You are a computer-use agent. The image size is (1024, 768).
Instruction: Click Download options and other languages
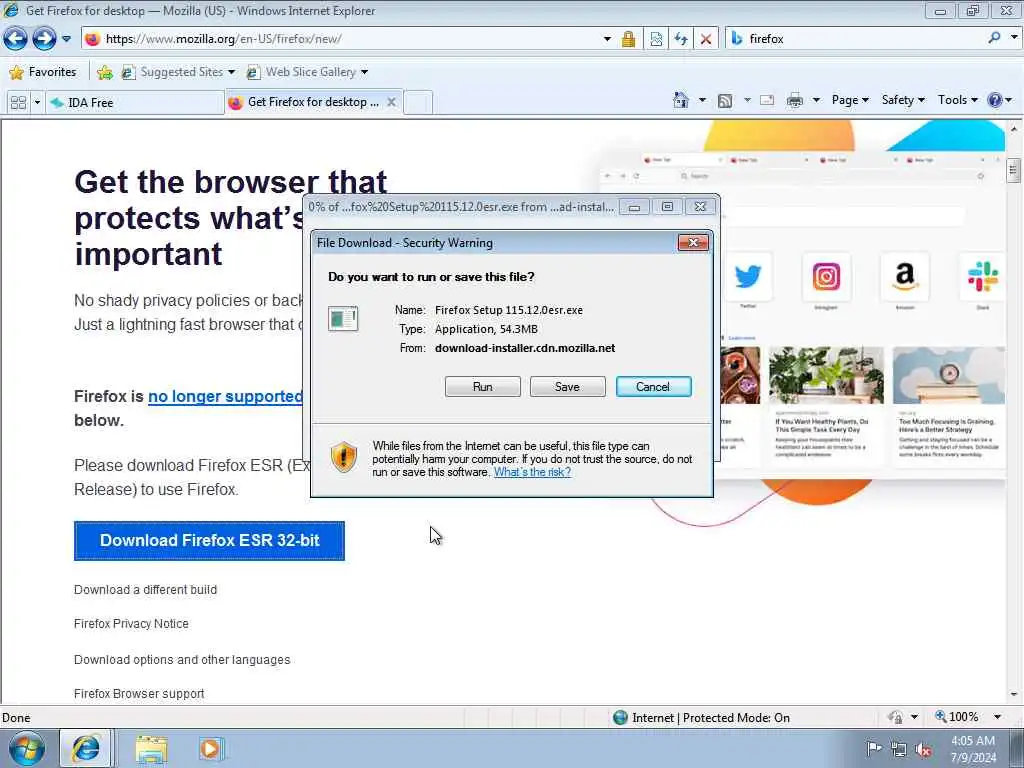pyautogui.click(x=182, y=660)
